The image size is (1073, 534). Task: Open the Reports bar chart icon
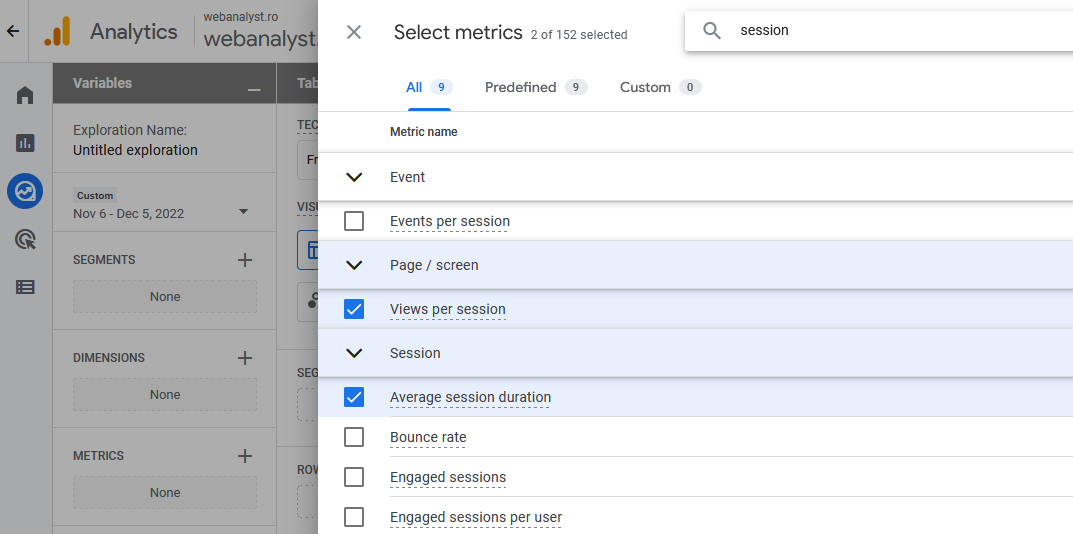click(x=25, y=143)
